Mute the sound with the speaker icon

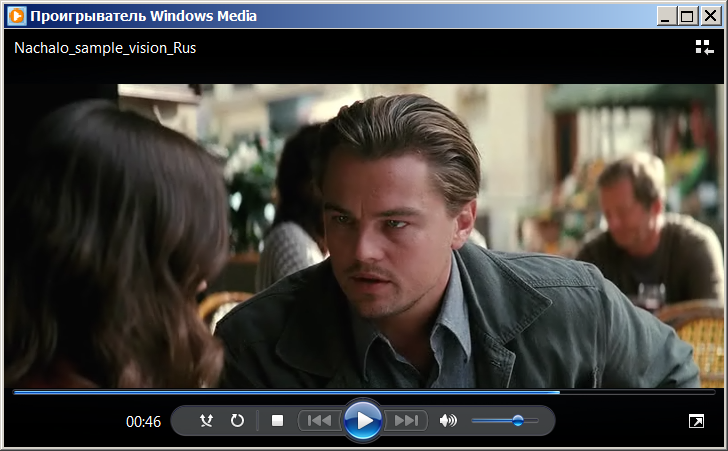447,421
